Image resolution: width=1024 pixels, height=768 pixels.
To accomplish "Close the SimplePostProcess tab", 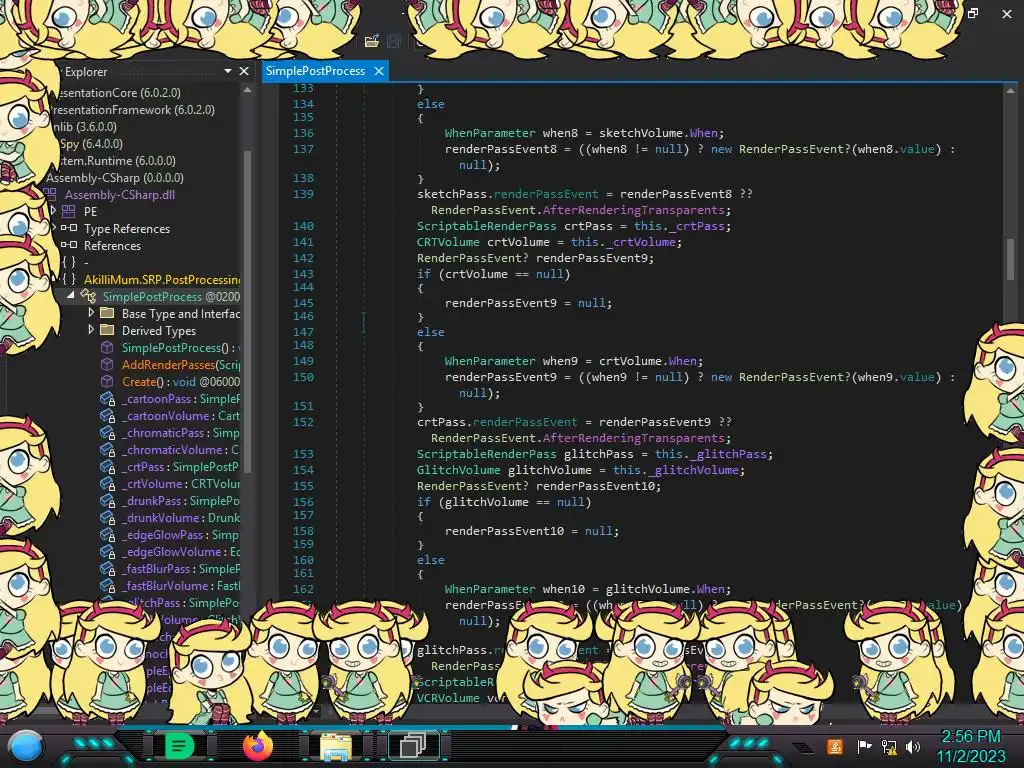I will coord(379,71).
